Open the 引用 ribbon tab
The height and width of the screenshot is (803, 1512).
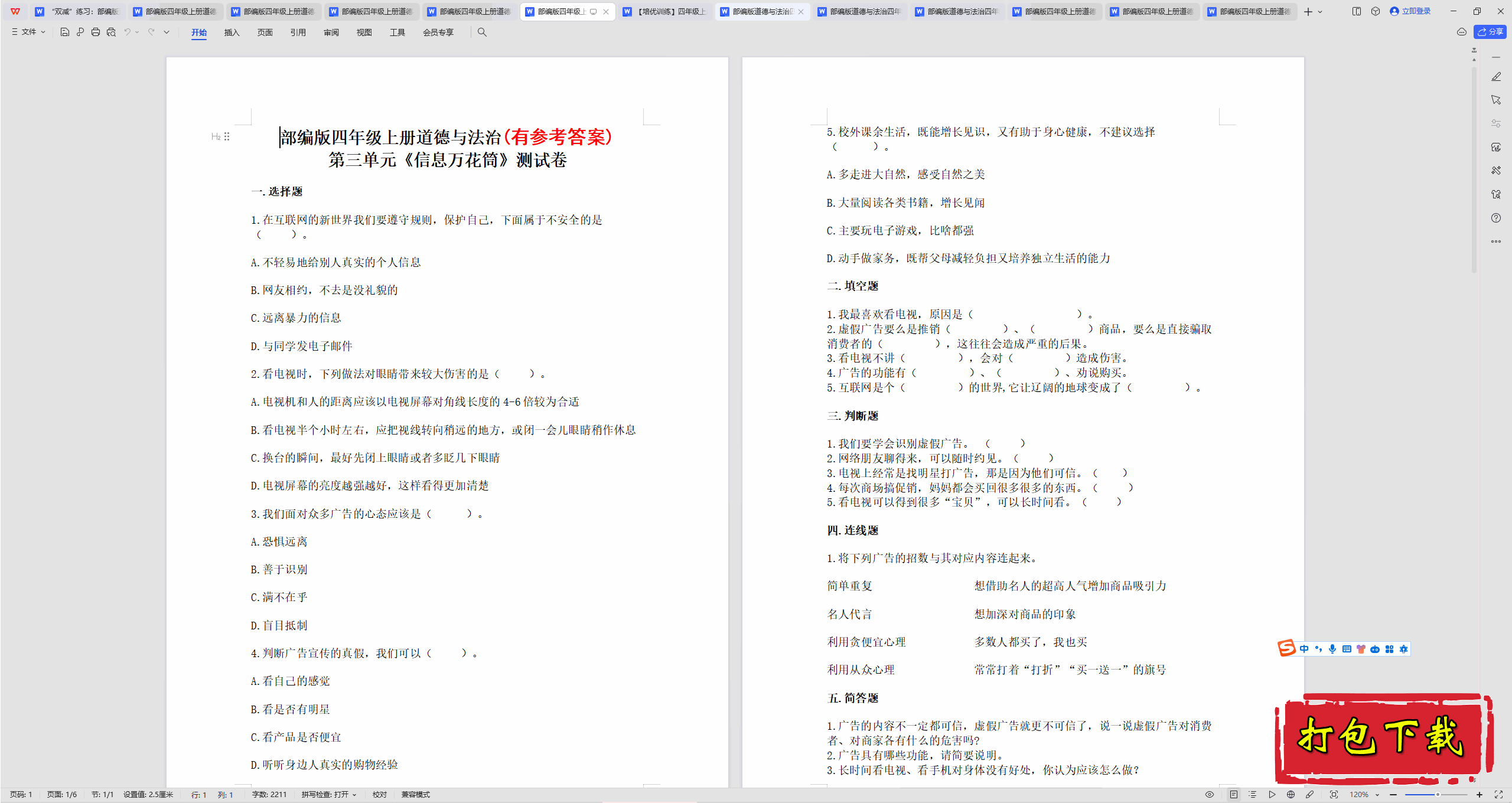coord(298,32)
